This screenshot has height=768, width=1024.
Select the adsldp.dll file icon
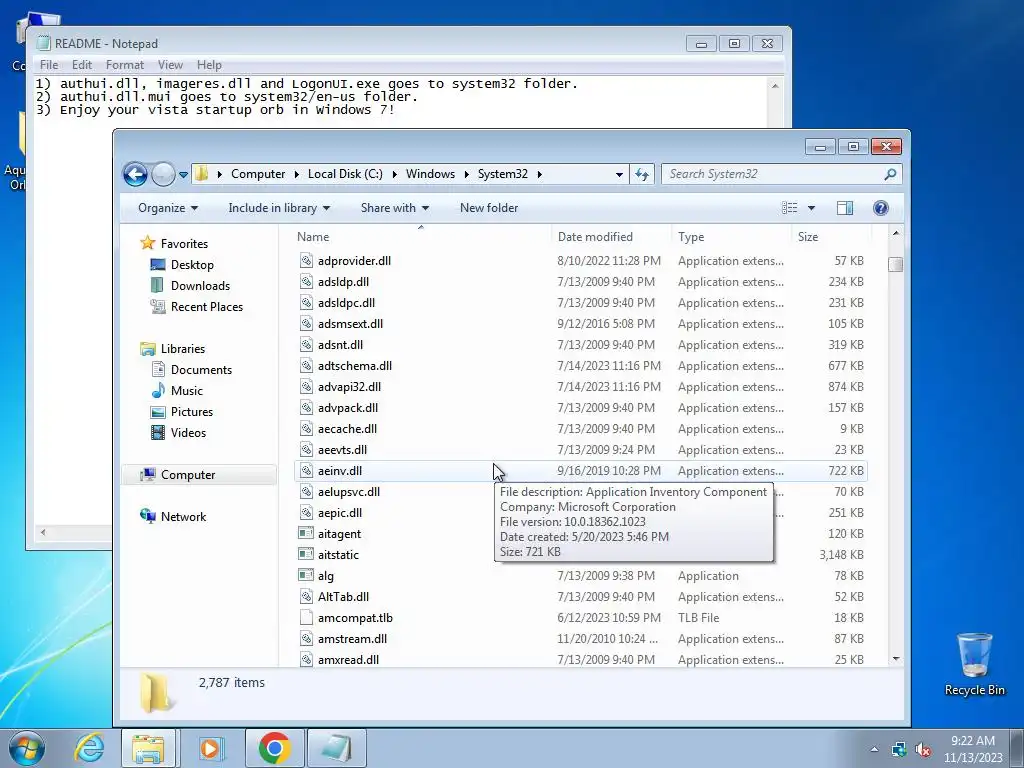click(306, 281)
